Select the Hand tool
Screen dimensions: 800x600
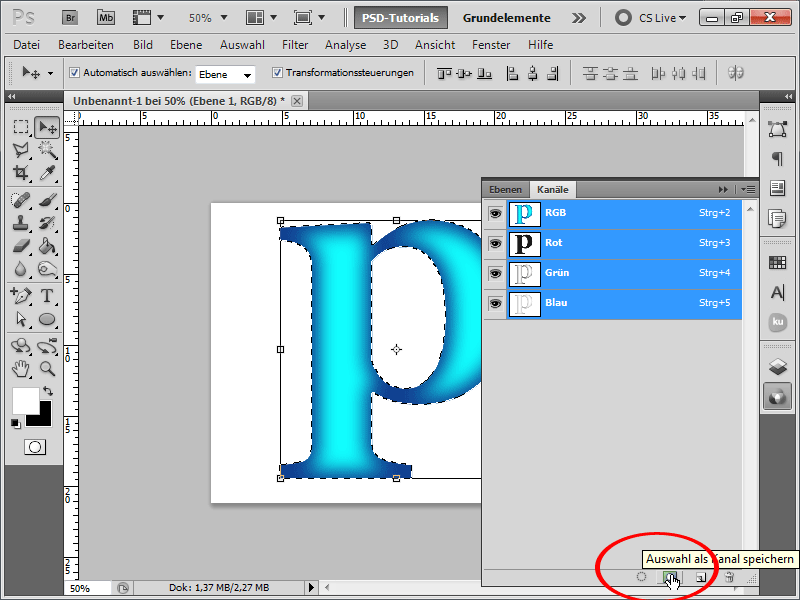click(x=20, y=368)
